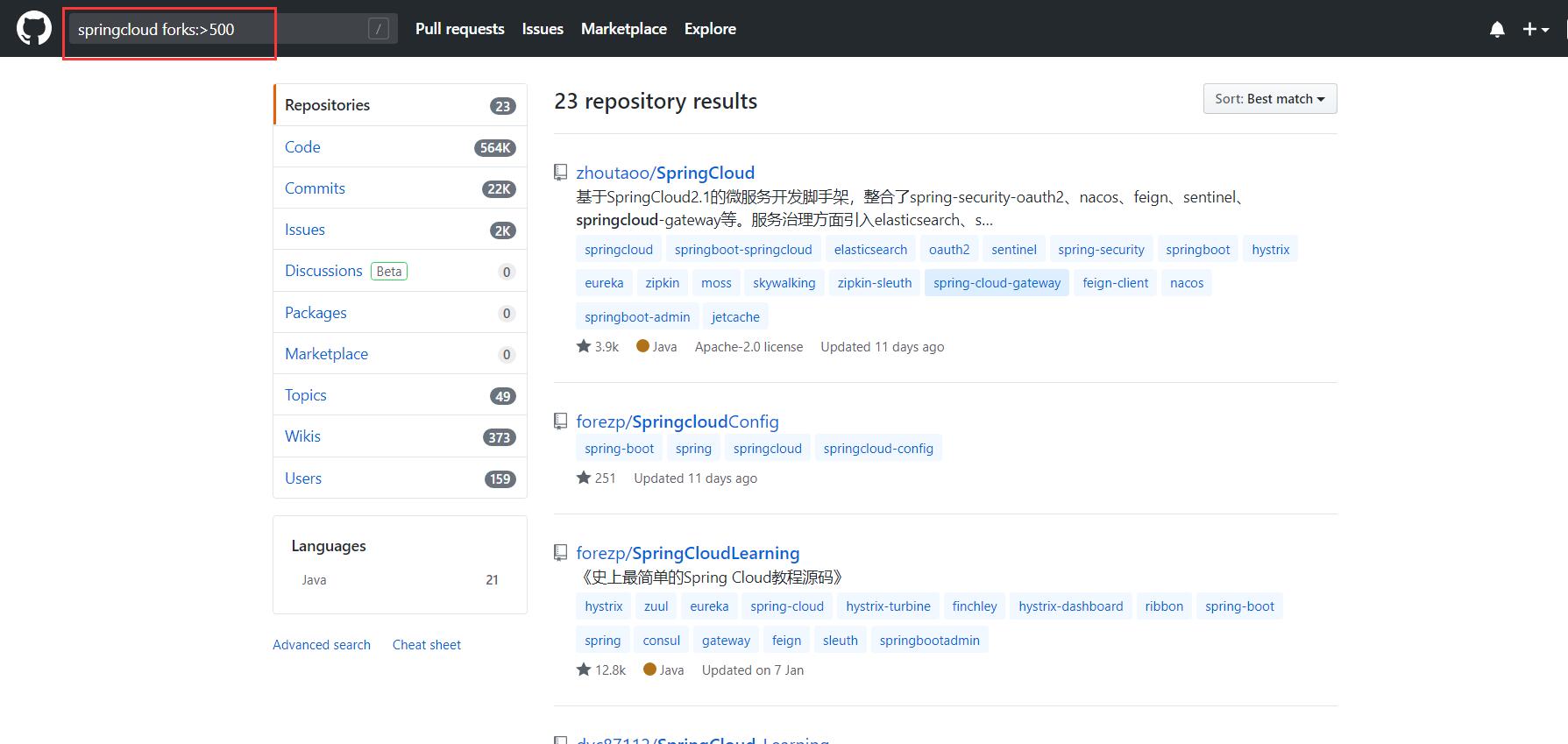Open the Cheat sheet link

[426, 645]
